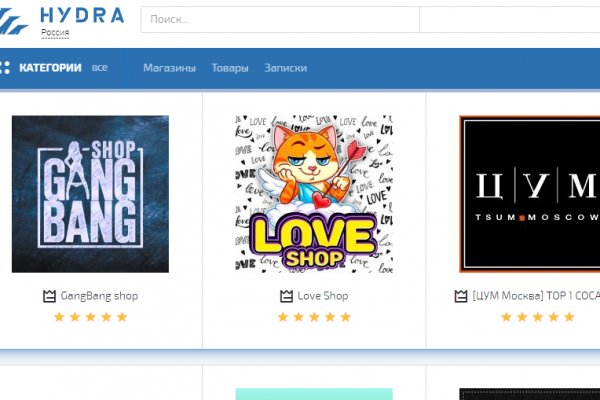Click crown icon beside Love Shop
600x400 pixels.
(287, 296)
